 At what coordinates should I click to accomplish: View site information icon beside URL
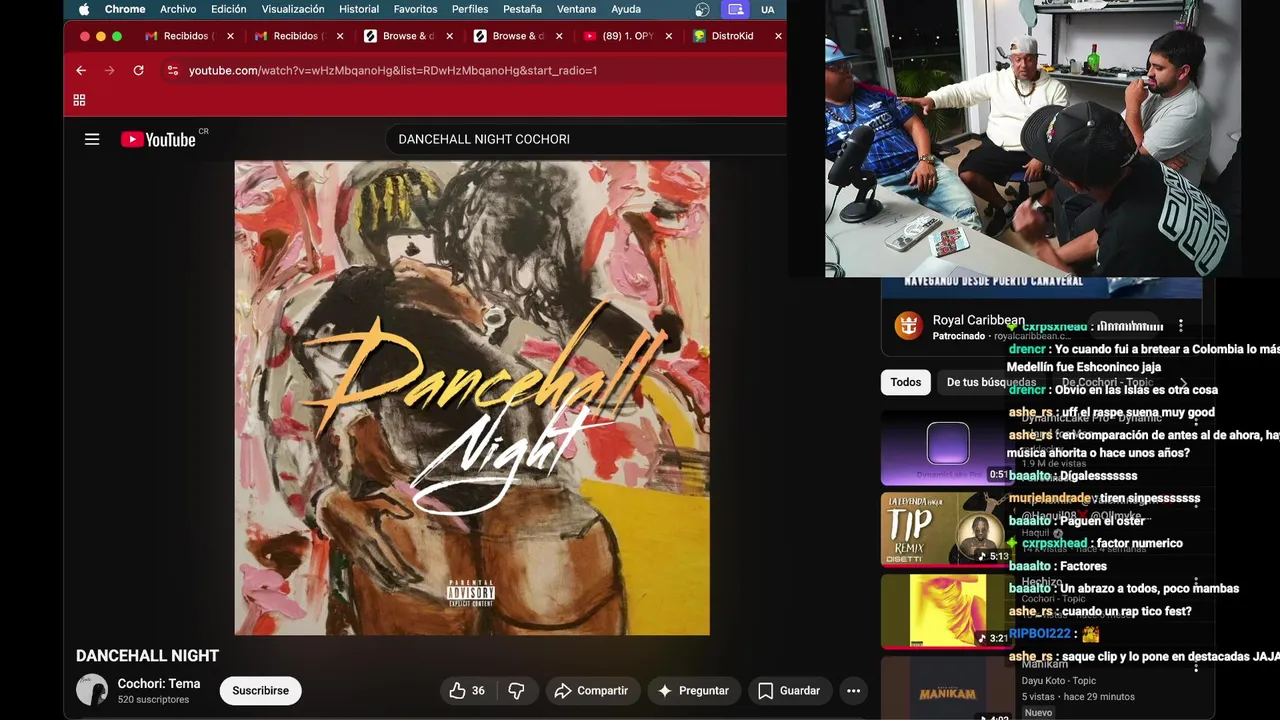[173, 70]
